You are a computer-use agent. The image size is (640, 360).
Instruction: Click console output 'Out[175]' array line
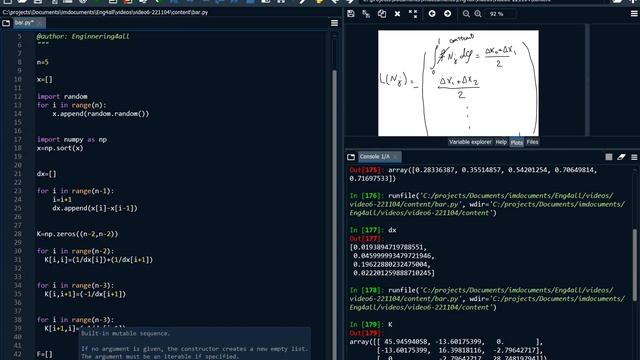[473, 170]
